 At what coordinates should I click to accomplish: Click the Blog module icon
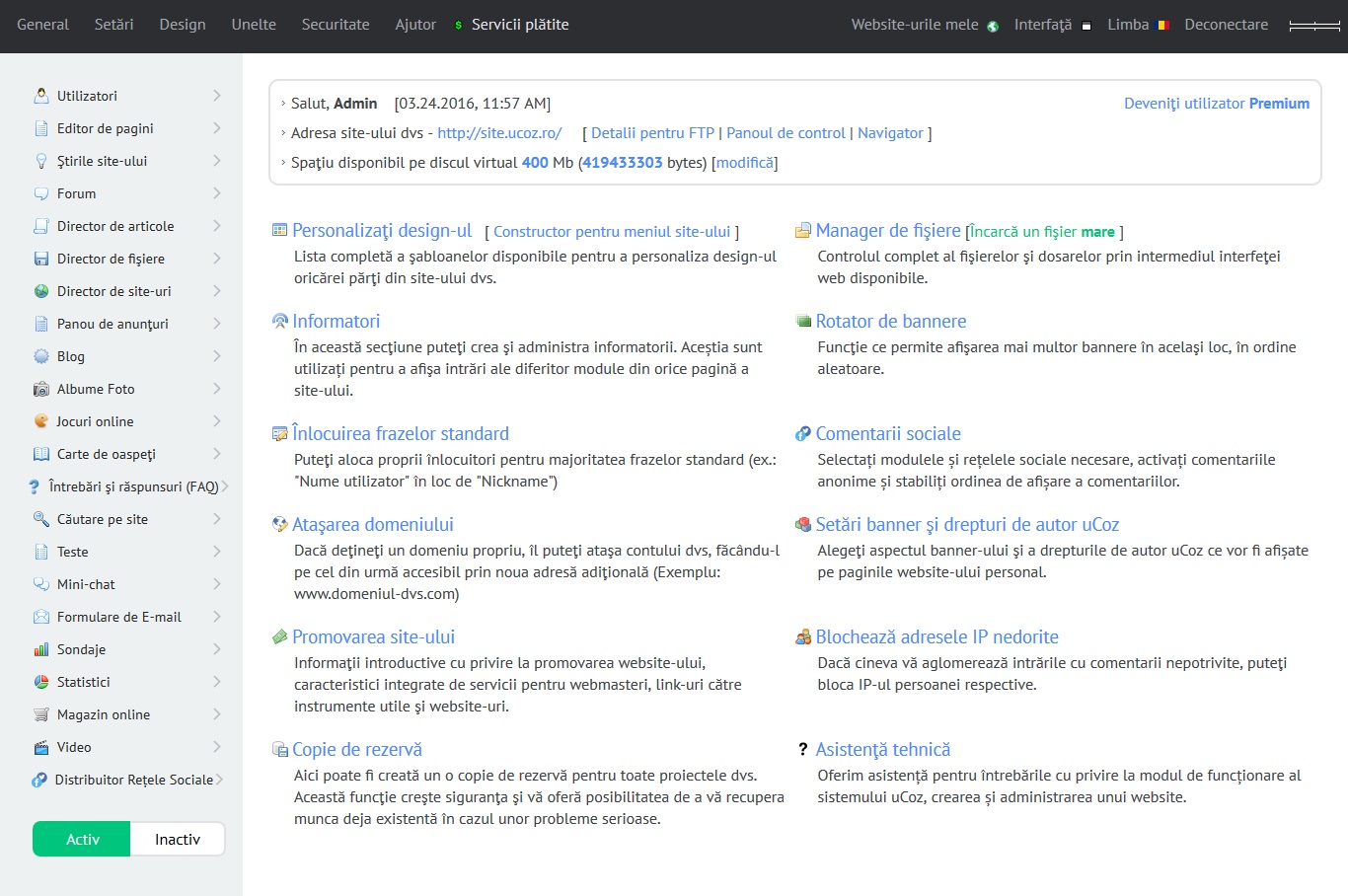(41, 356)
